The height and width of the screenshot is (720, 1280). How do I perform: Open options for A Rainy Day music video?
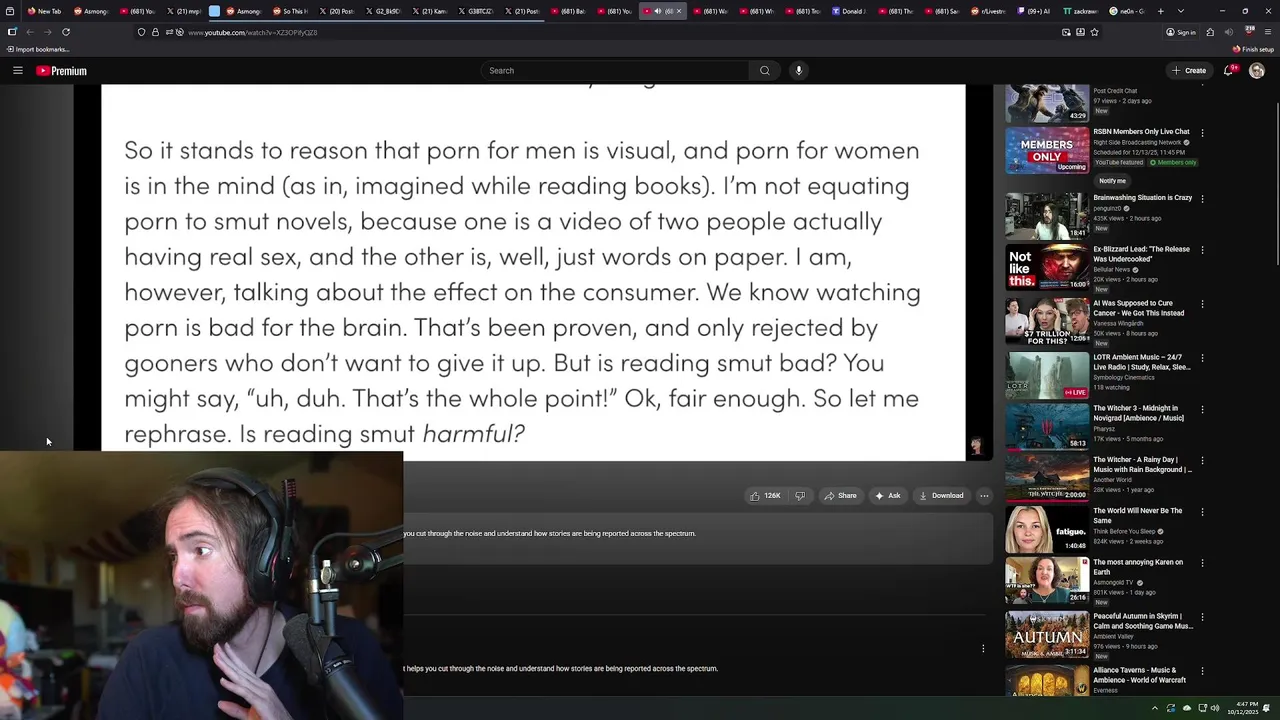point(1202,461)
